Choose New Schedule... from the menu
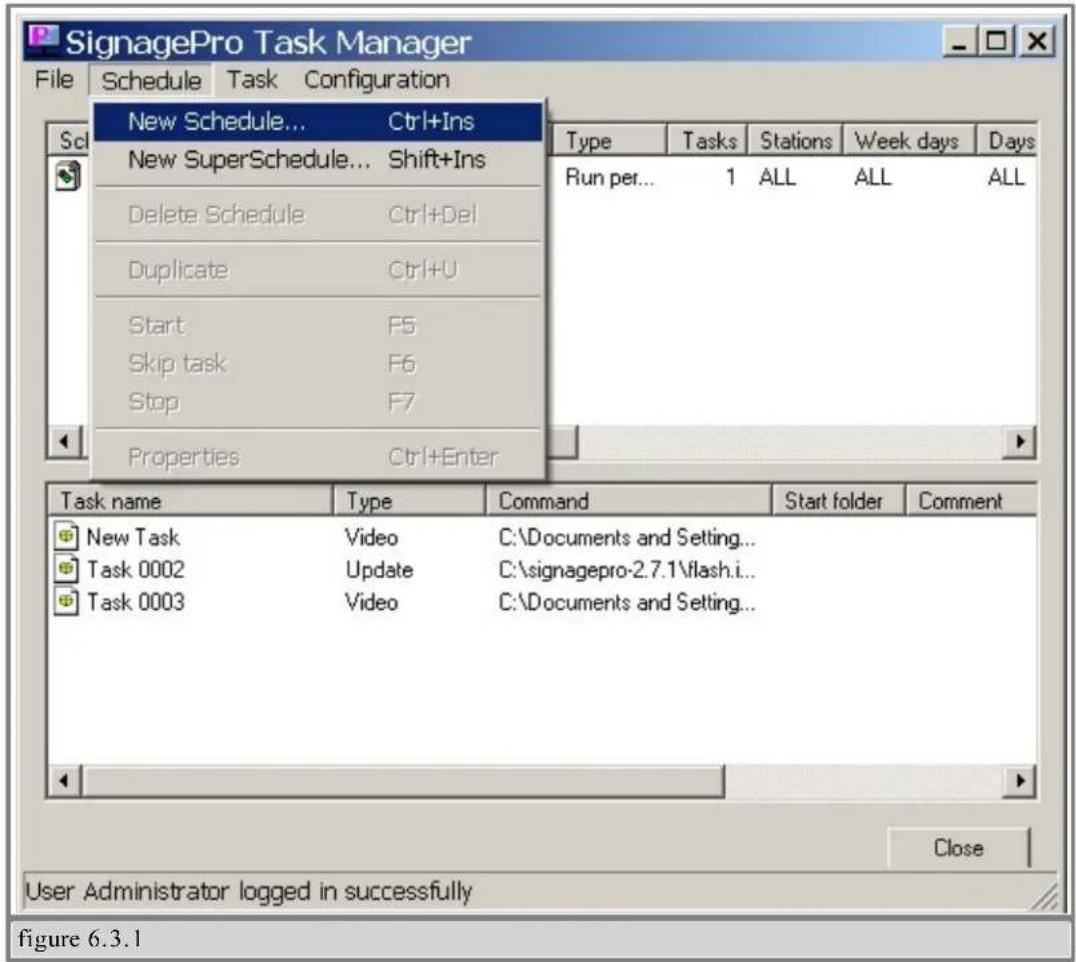 coord(318,121)
